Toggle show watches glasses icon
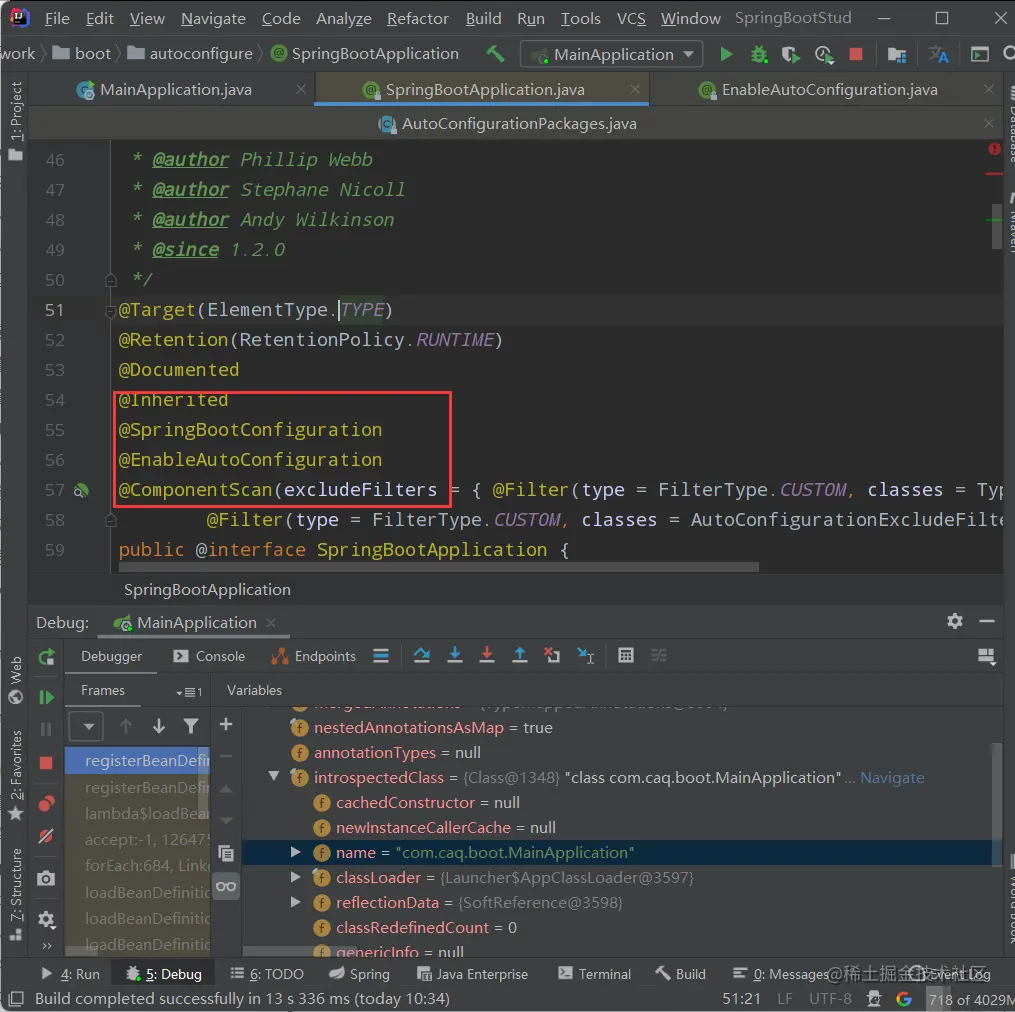The width and height of the screenshot is (1015, 1012). point(226,886)
